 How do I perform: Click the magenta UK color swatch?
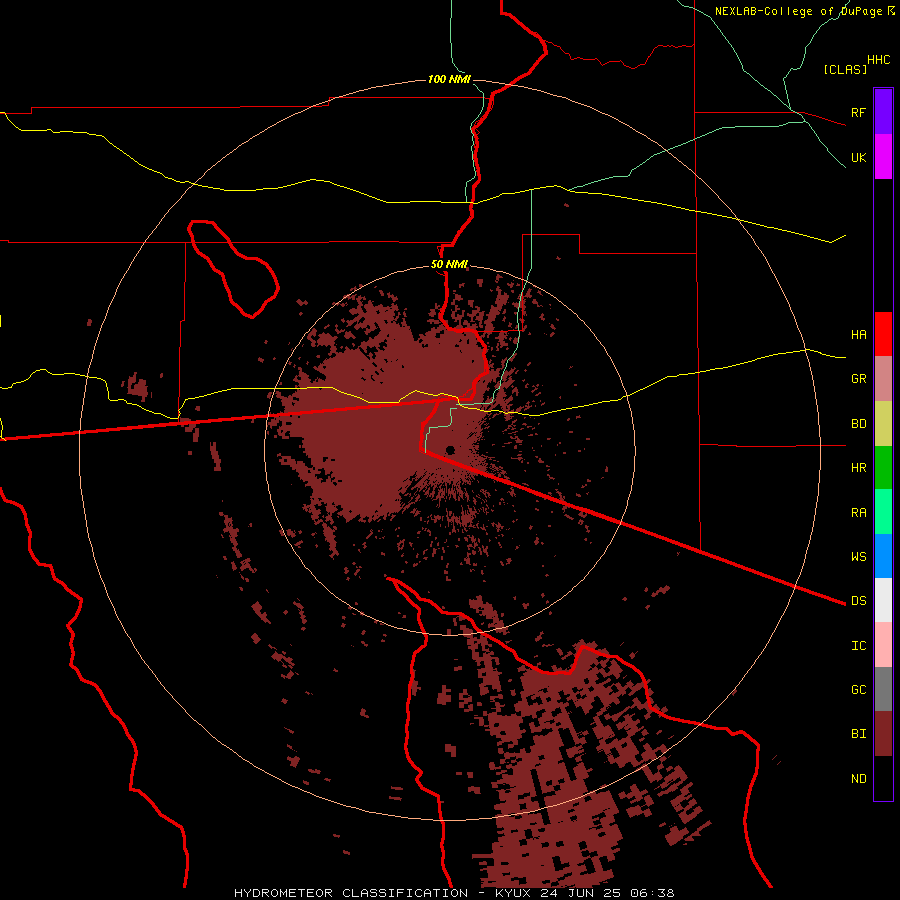tap(883, 157)
